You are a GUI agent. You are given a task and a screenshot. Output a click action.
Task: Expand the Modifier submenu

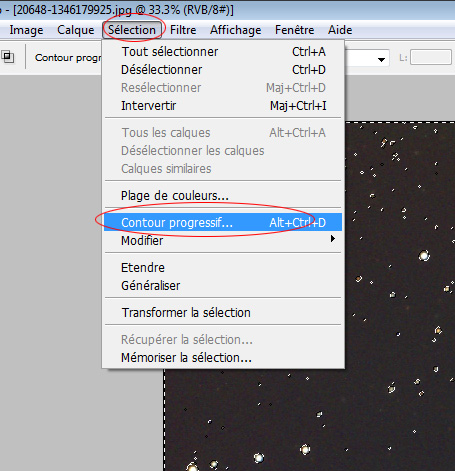(223, 240)
